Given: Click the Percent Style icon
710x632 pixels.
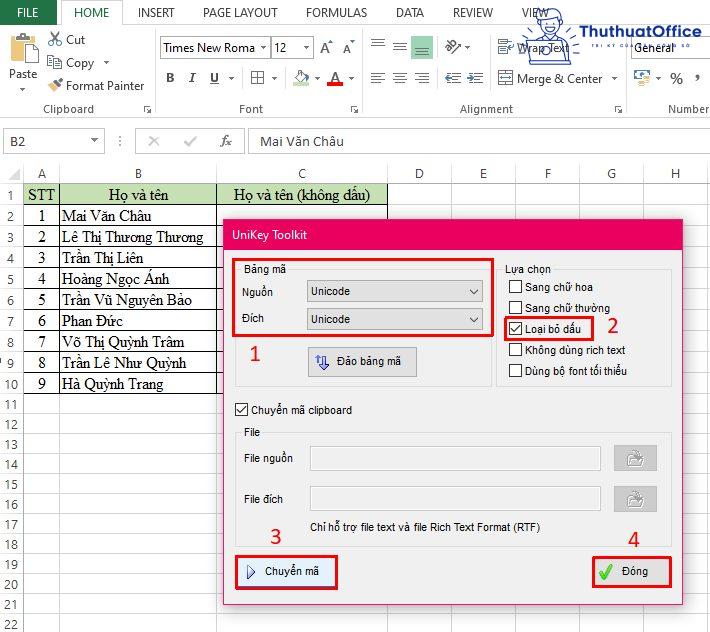Looking at the screenshot, I should [x=676, y=78].
